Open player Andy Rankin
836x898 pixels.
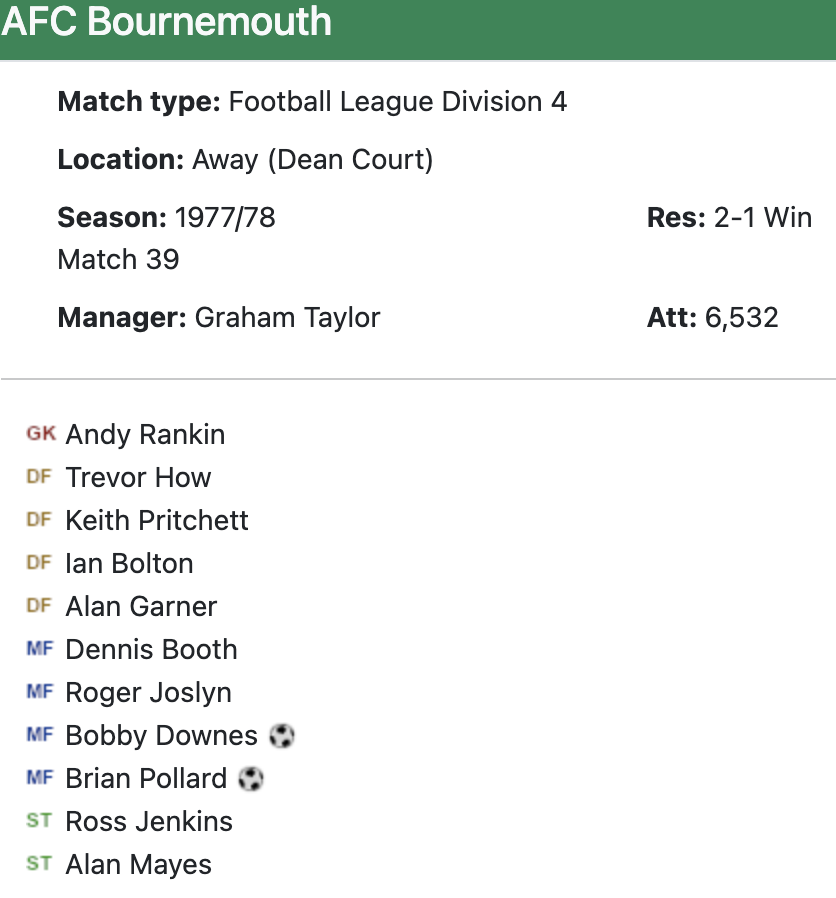click(x=145, y=435)
